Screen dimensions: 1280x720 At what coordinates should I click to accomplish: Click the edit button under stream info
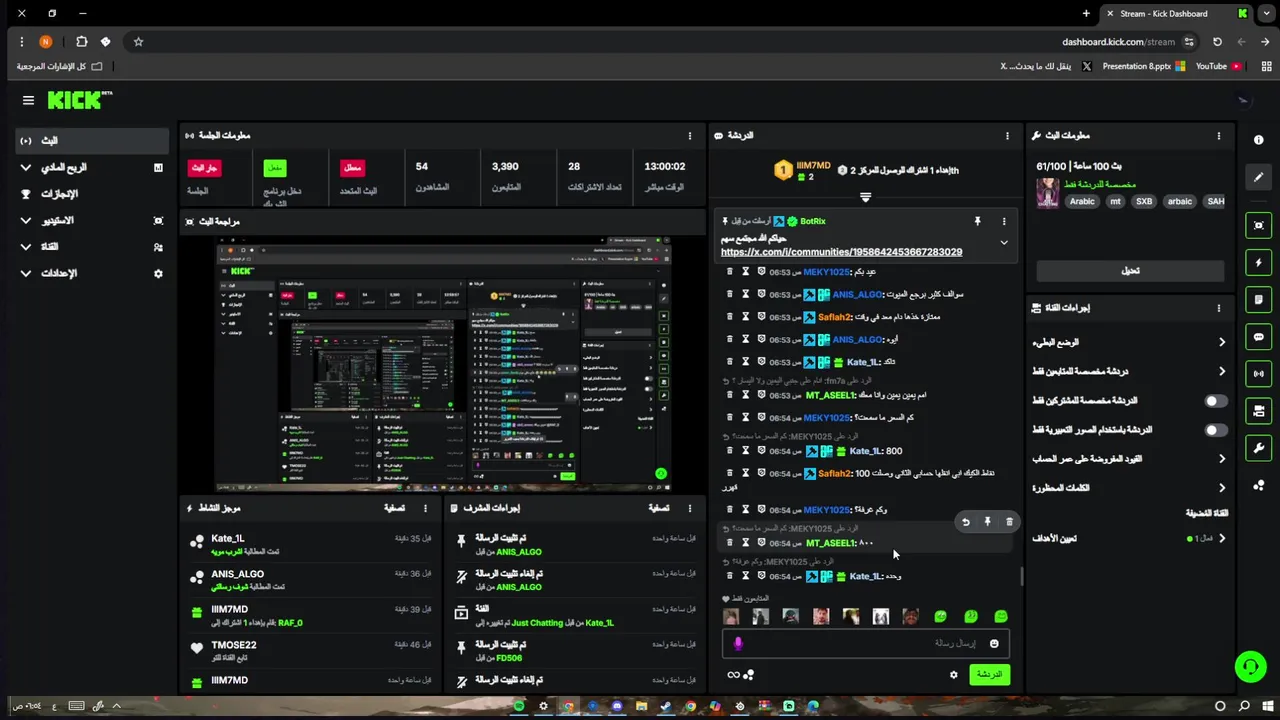click(x=1130, y=271)
